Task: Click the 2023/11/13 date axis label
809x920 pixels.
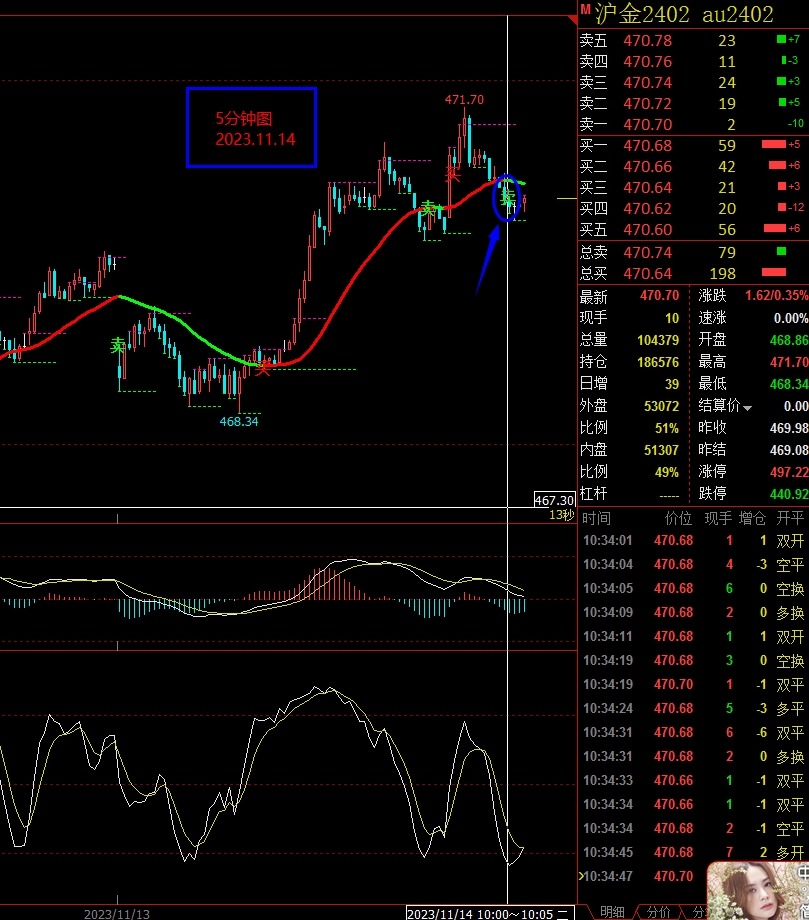Action: pos(117,914)
